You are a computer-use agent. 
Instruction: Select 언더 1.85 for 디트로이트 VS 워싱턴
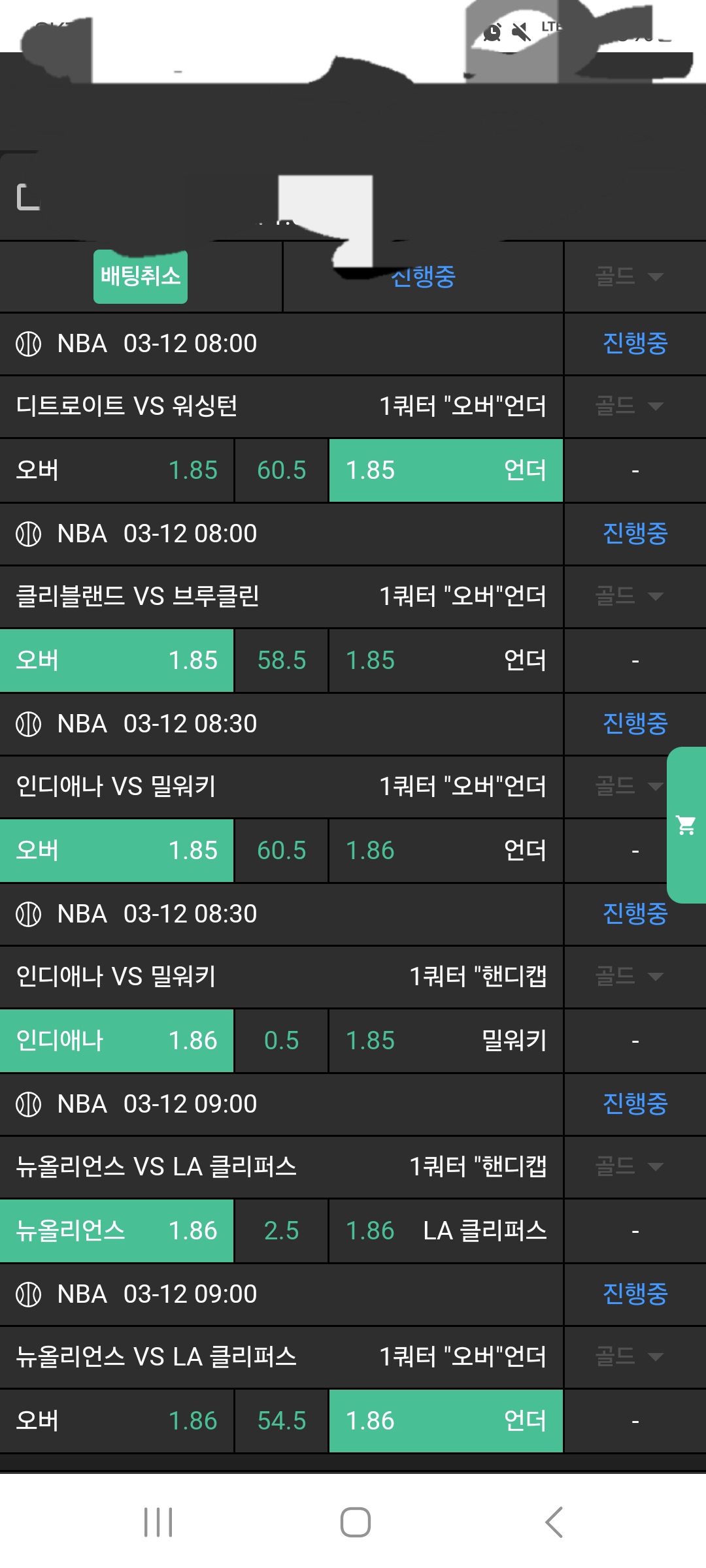(445, 470)
